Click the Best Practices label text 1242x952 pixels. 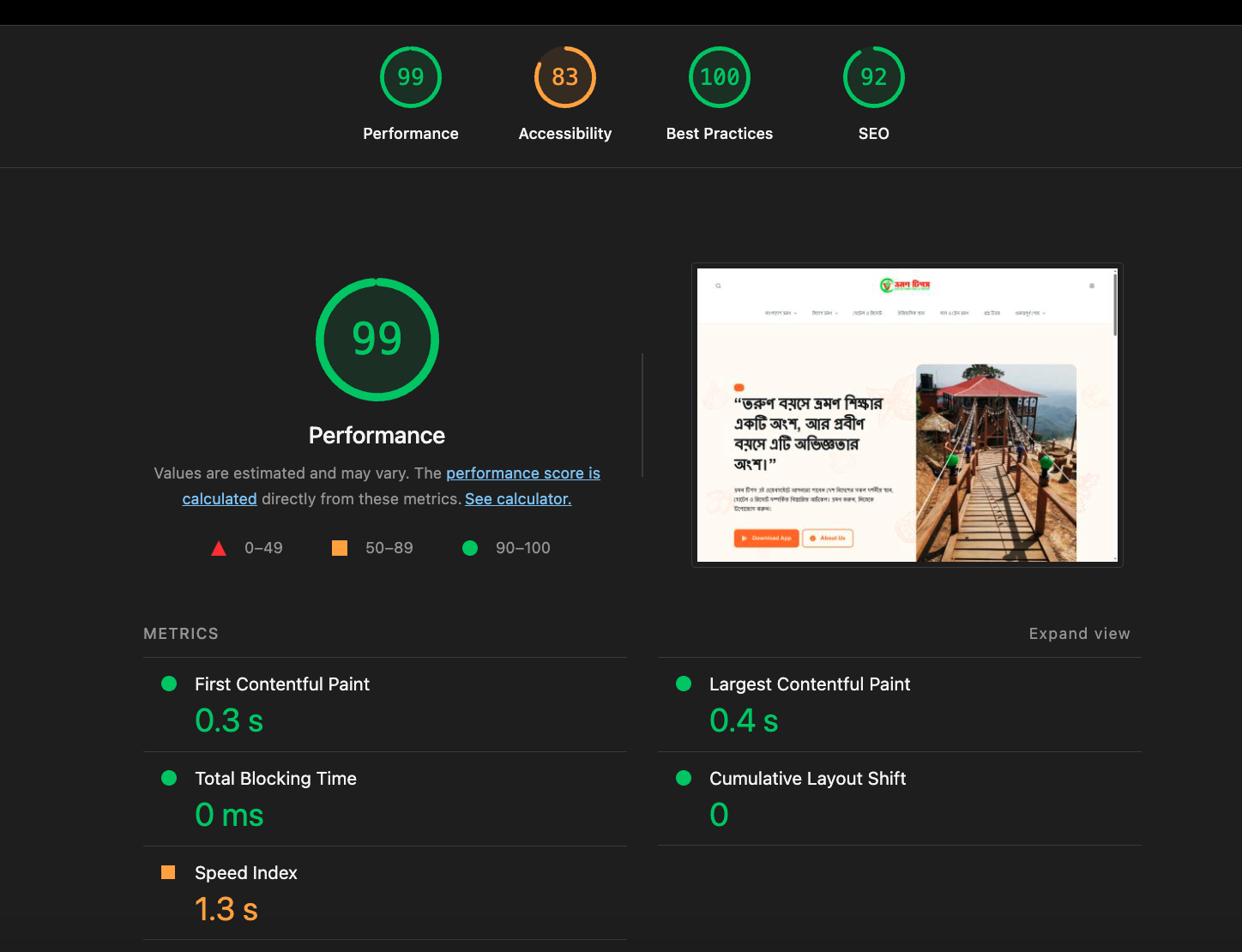coord(720,134)
